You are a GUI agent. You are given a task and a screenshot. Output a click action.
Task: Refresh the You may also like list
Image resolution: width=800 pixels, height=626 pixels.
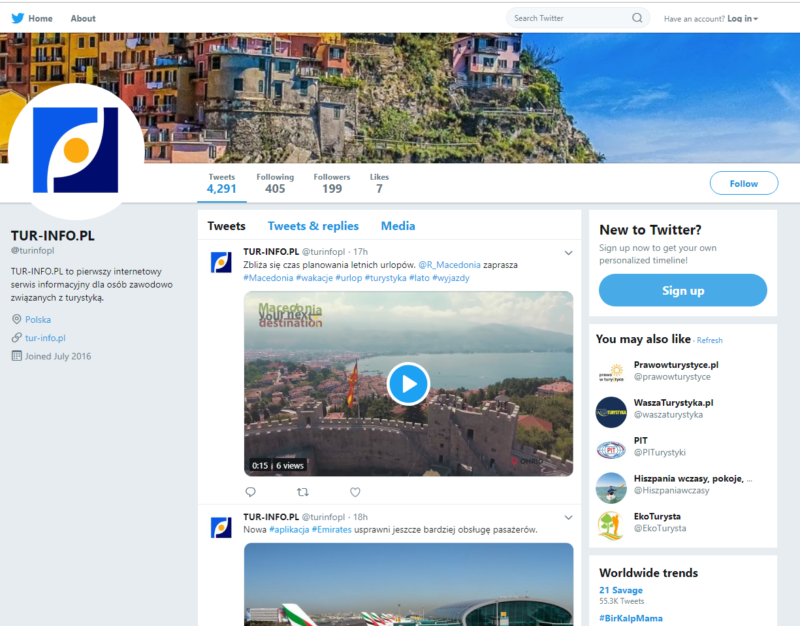(x=710, y=340)
